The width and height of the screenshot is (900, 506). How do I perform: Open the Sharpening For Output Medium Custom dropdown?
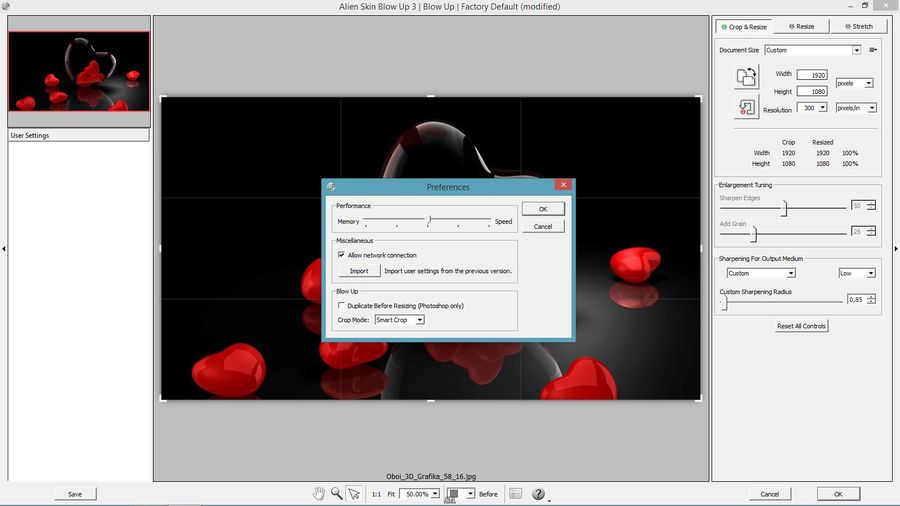(x=761, y=273)
